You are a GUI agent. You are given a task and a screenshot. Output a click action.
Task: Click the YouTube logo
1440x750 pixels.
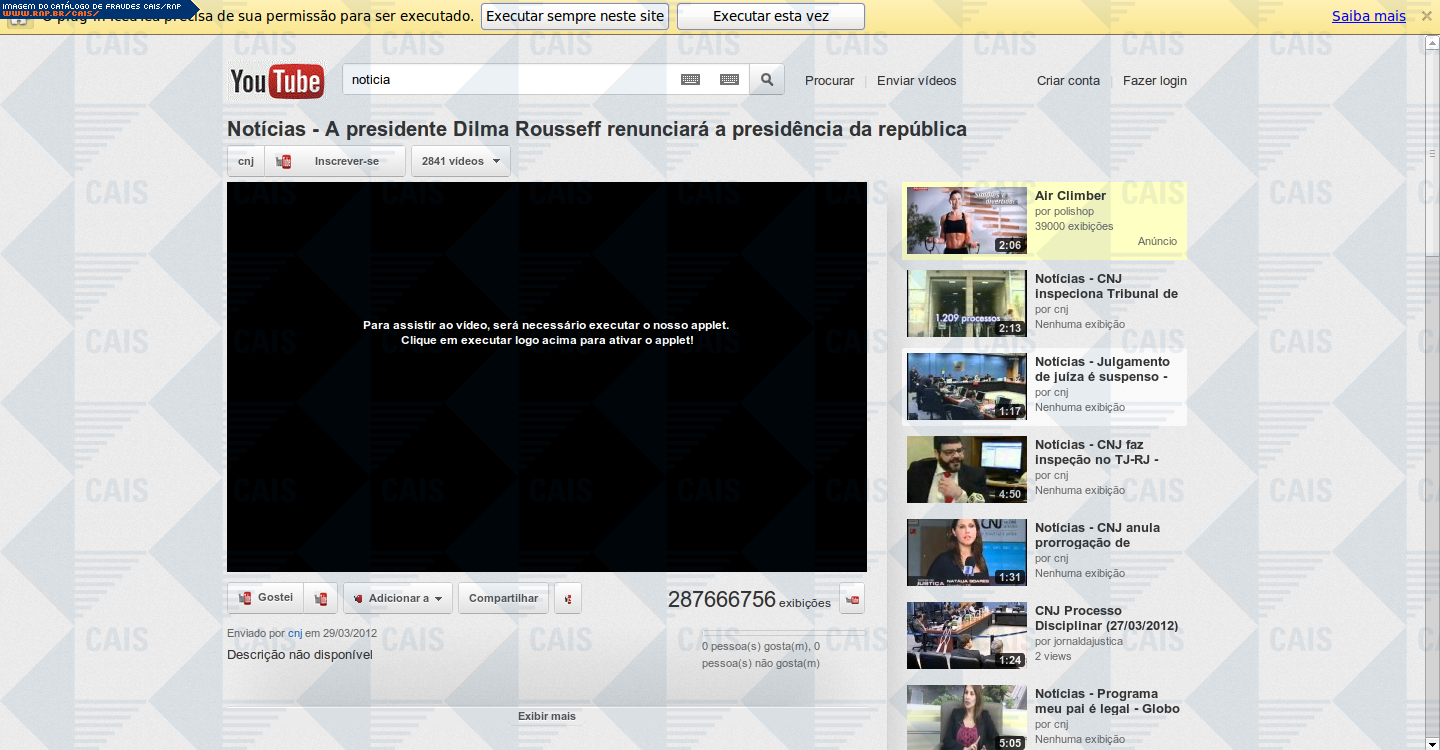(x=276, y=81)
